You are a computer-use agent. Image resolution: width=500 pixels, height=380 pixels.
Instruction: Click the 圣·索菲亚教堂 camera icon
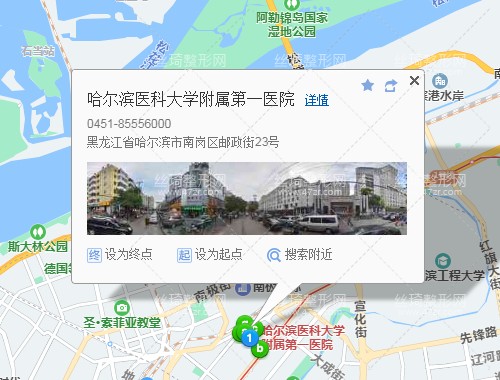click(x=122, y=308)
